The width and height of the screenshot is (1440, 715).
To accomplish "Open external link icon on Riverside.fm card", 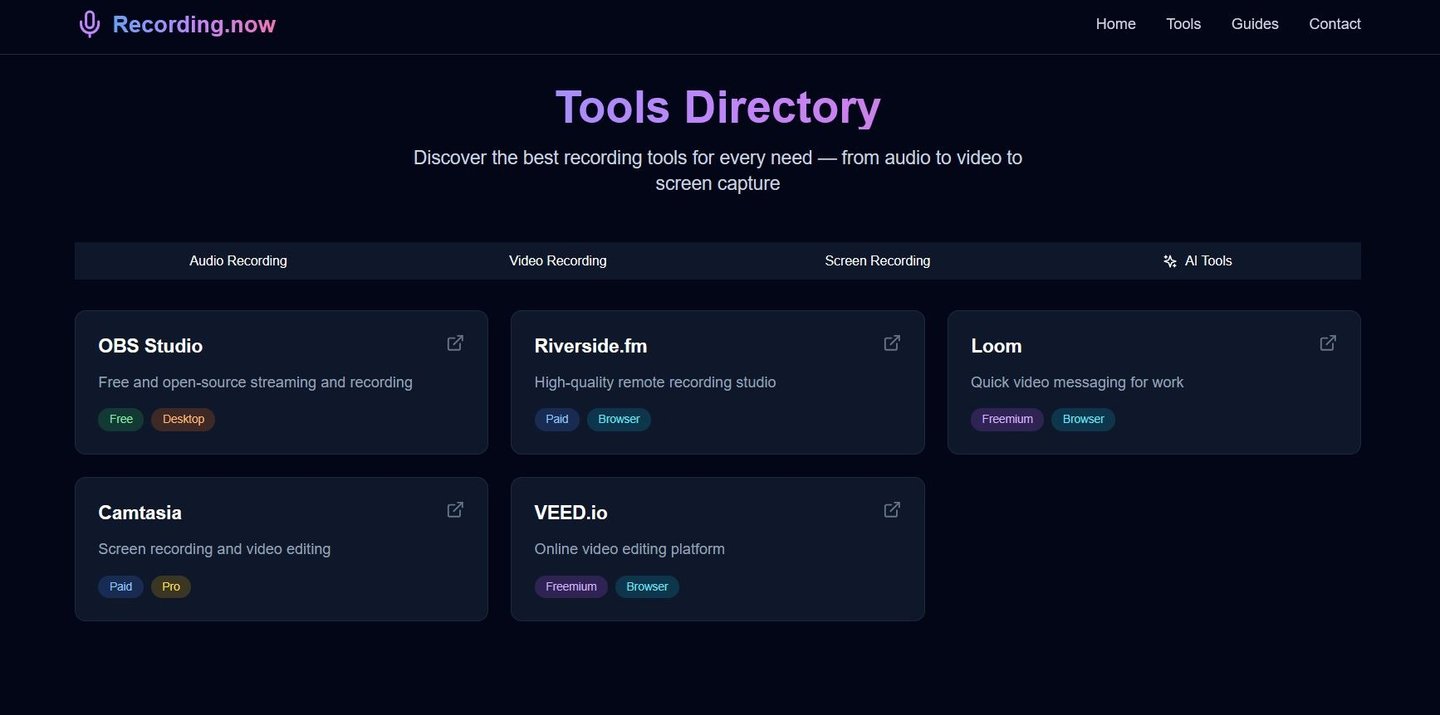I will tap(892, 343).
